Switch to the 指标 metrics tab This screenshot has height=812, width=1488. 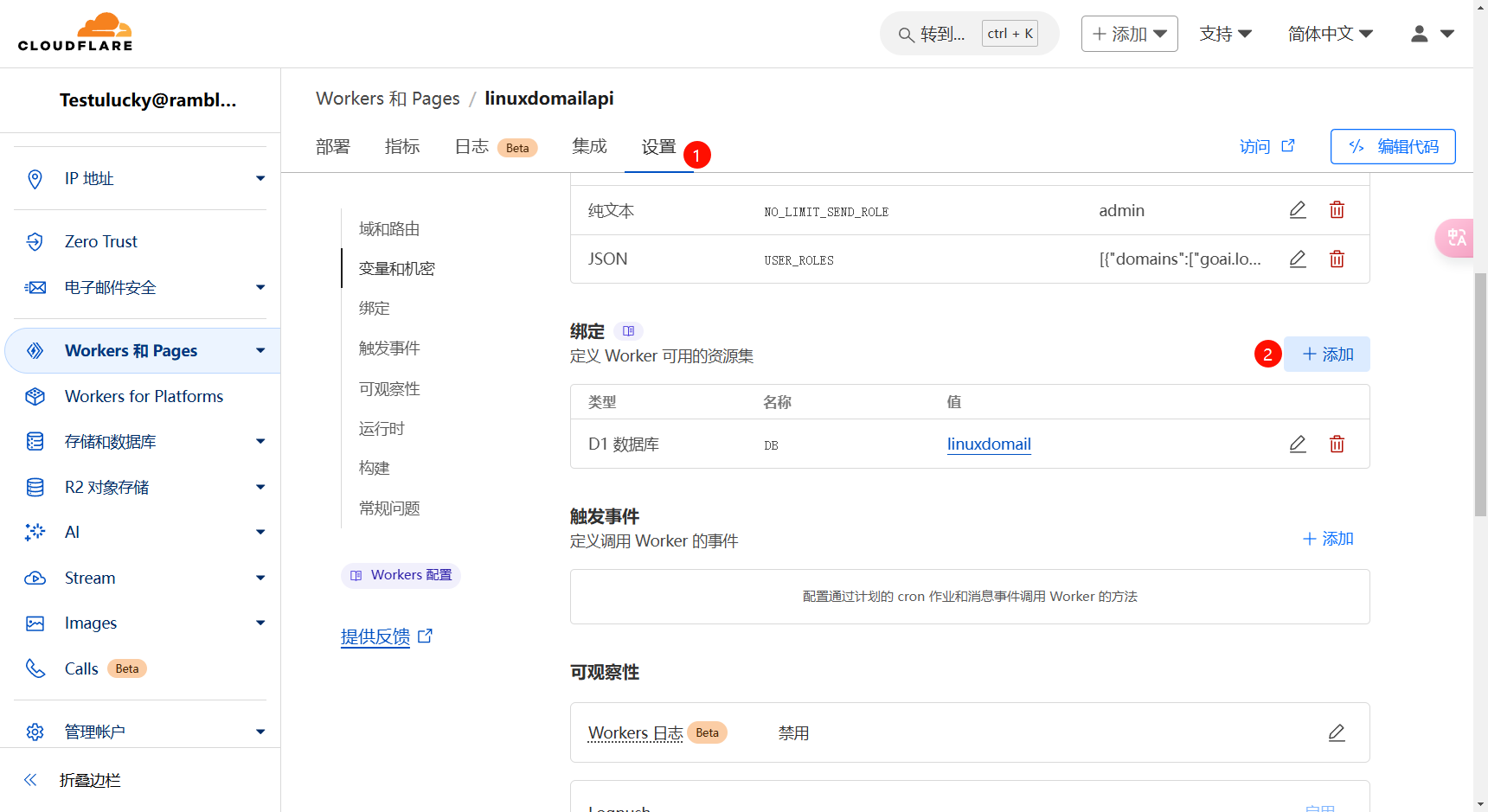(402, 147)
